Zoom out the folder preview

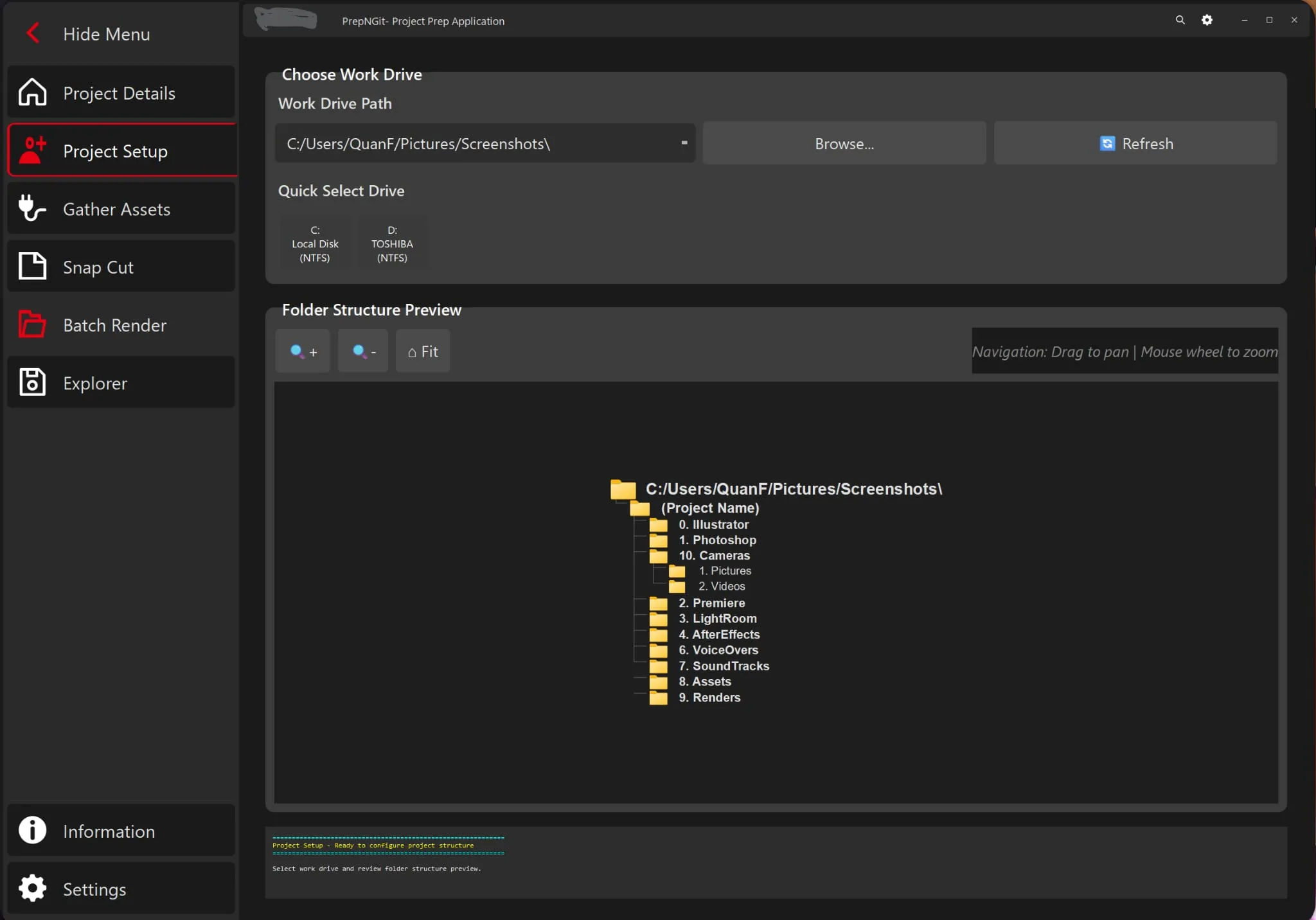click(363, 351)
